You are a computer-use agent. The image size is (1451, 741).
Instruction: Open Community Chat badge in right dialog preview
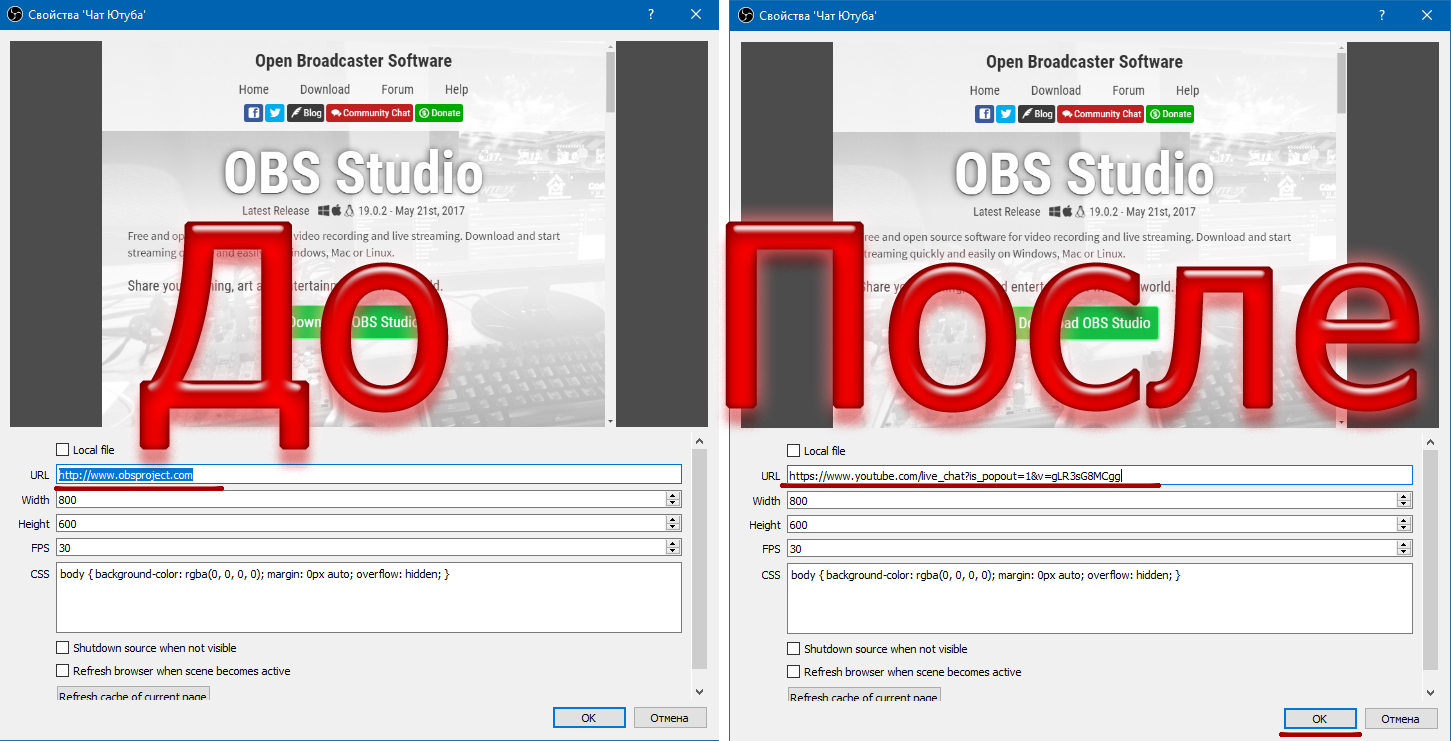coord(1100,114)
